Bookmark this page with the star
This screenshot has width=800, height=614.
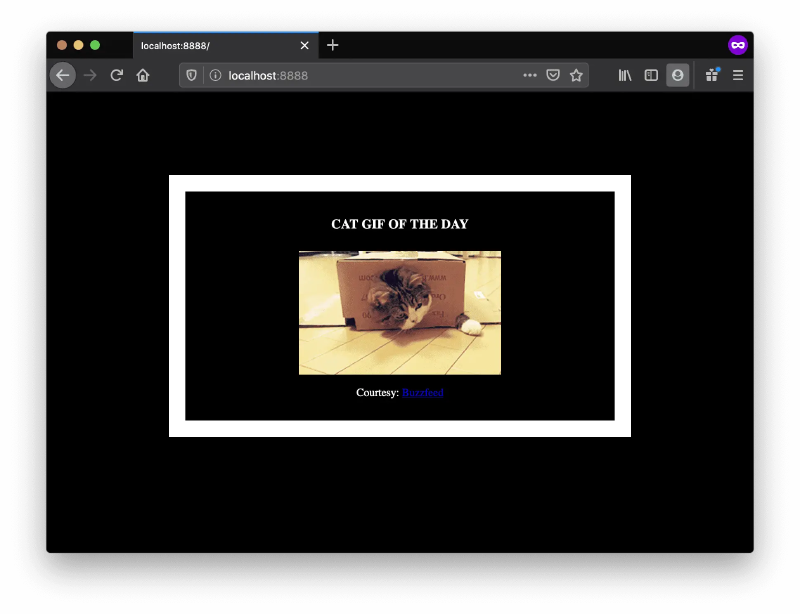tap(576, 75)
